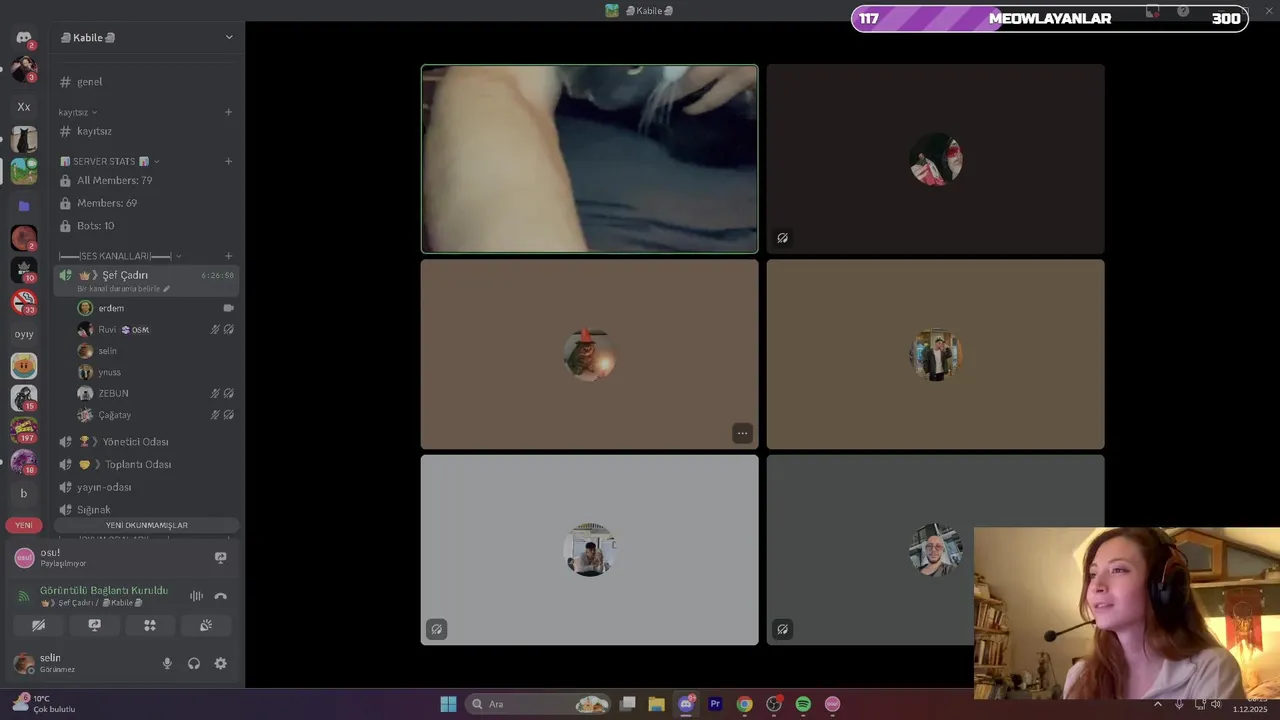The image size is (1280, 720).
Task: Toggle headphone deafen
Action: point(194,663)
